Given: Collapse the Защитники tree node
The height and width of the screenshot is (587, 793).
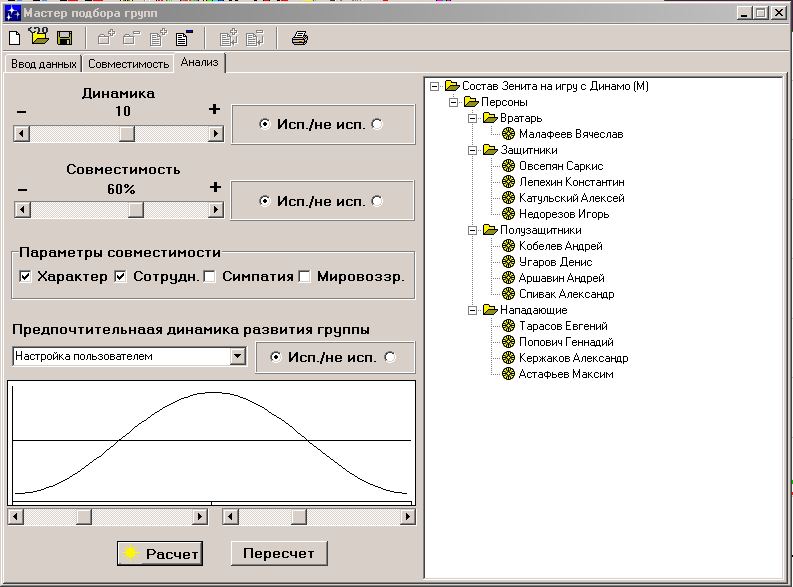Looking at the screenshot, I should pos(472,150).
